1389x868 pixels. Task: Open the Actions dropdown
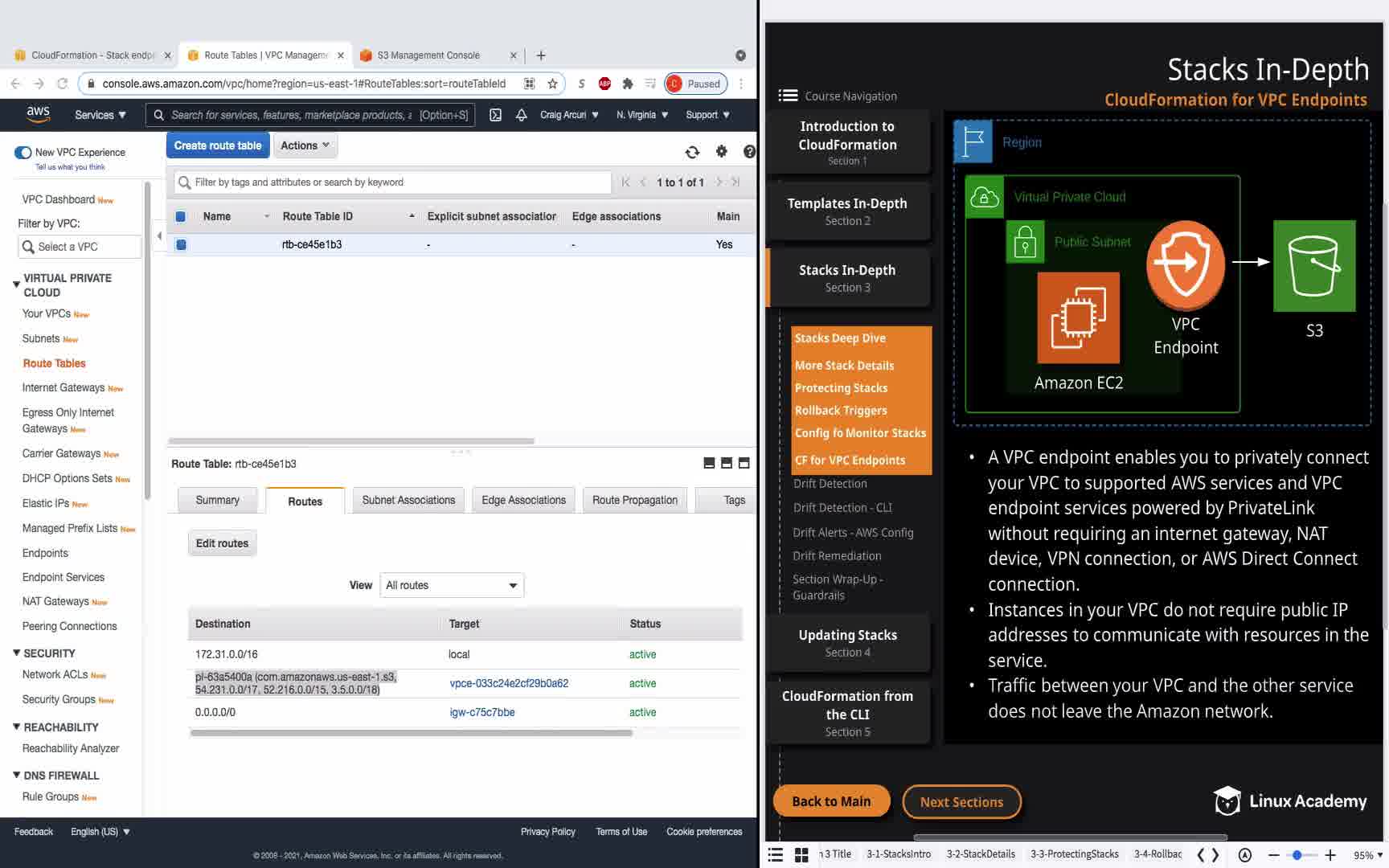click(305, 145)
